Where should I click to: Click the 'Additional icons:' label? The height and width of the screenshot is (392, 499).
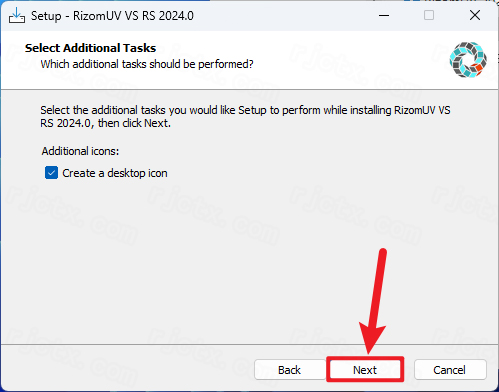point(80,151)
